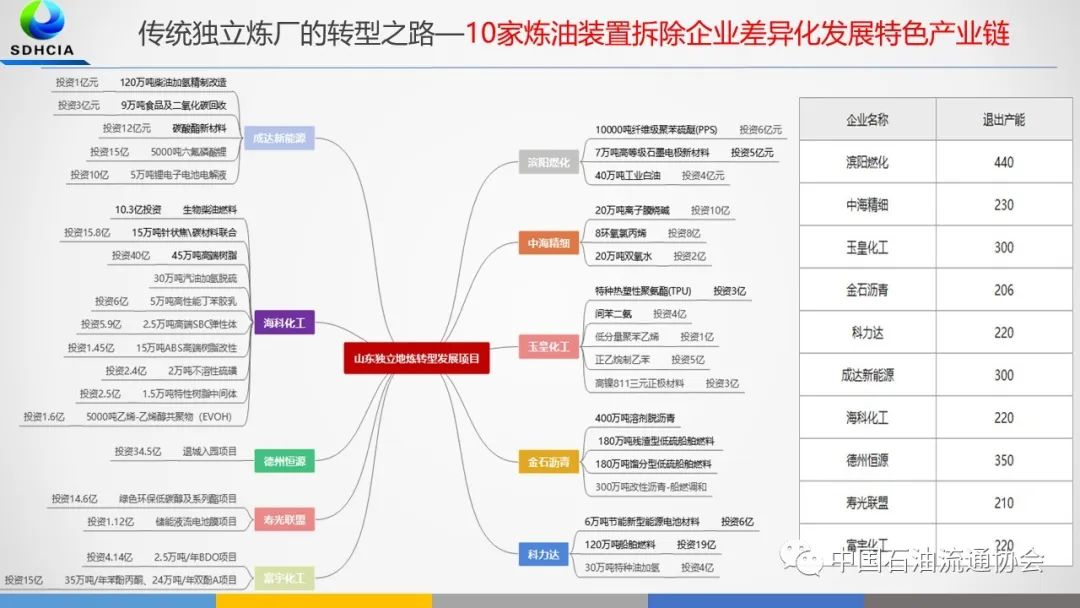Screen dimensions: 1080x608
Task: Click the 10000吨纤维级聚苯硫醚(PPS) leaf
Action: click(x=656, y=129)
